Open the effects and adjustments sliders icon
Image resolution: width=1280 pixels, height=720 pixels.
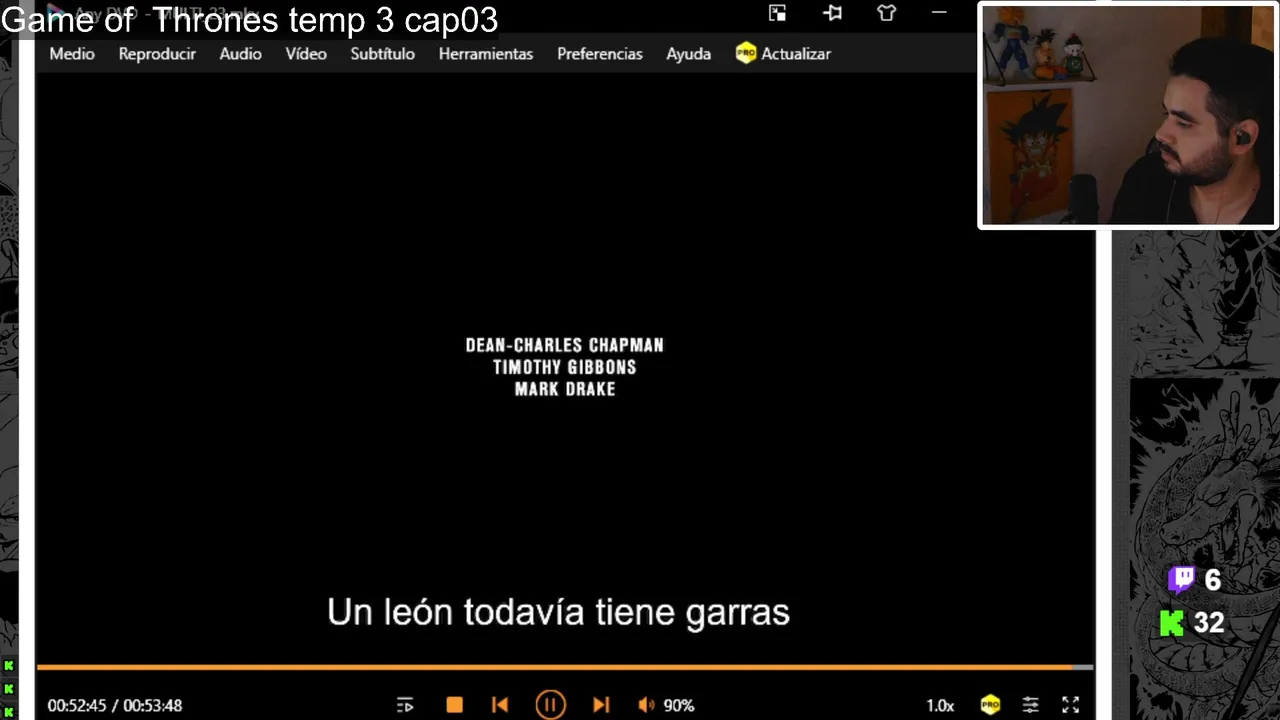[1030, 705]
